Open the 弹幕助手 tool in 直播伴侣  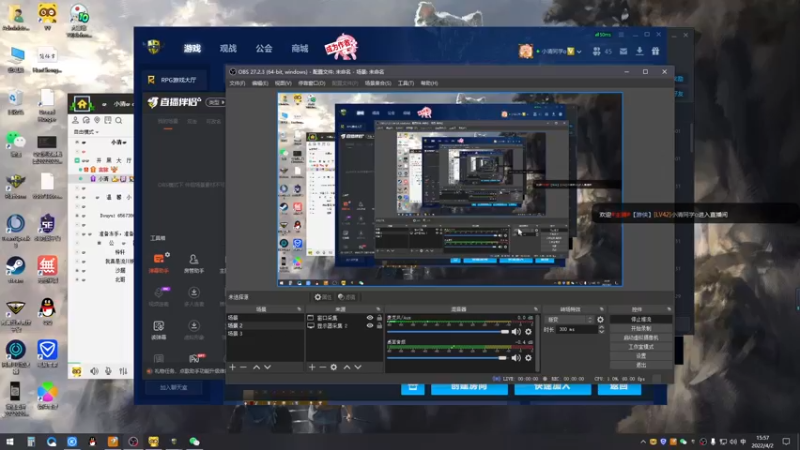pyautogui.click(x=159, y=263)
